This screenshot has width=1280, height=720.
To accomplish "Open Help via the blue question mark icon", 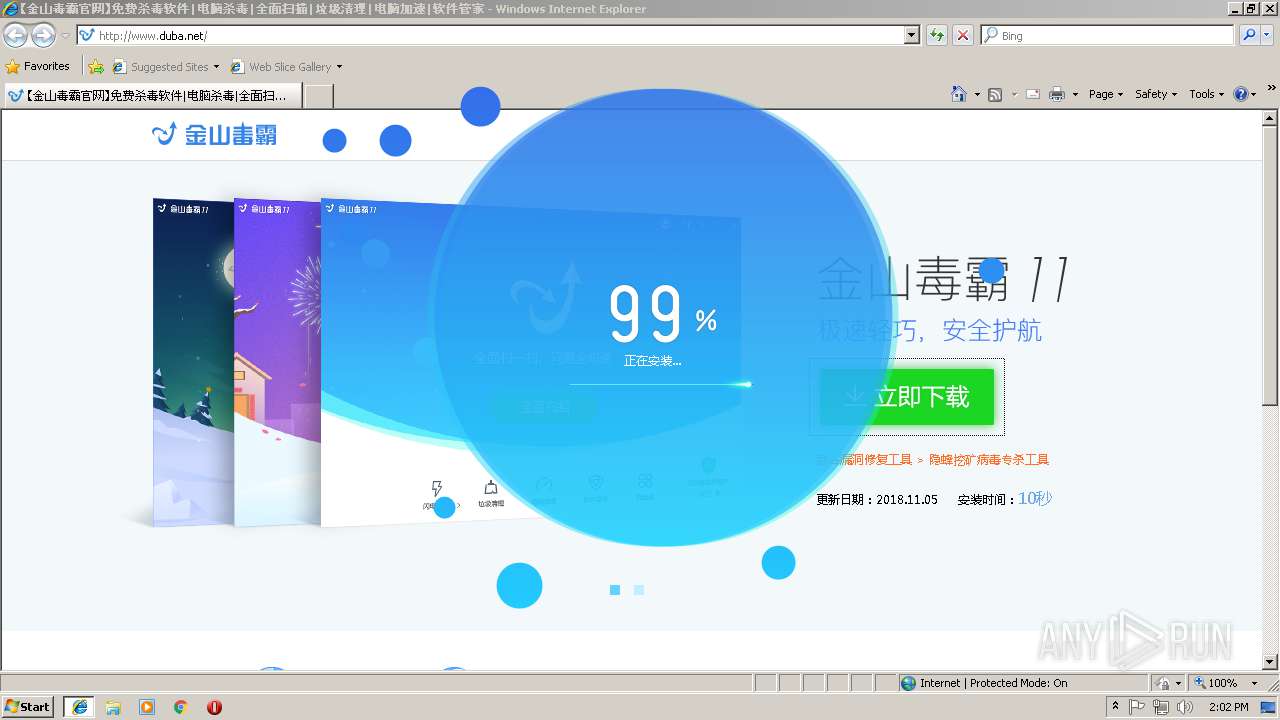I will coord(1241,94).
